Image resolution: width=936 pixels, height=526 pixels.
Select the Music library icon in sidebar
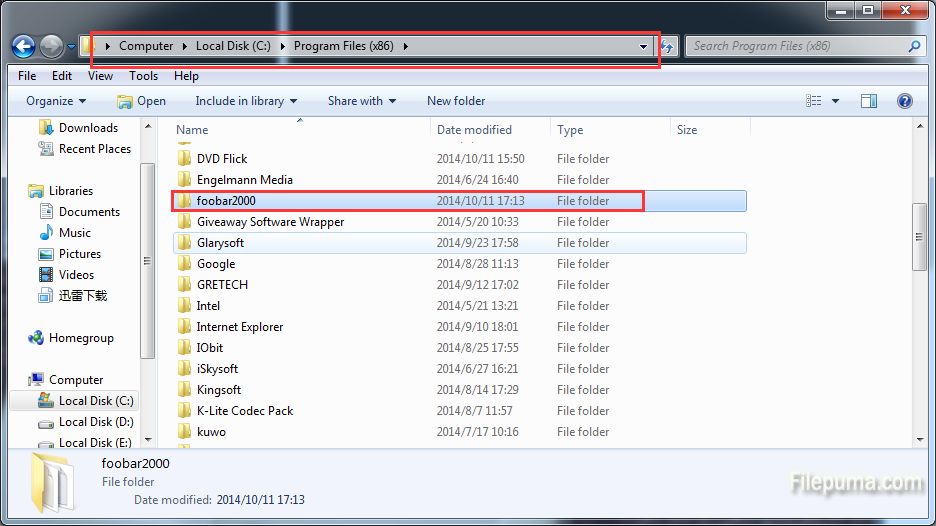[x=46, y=233]
